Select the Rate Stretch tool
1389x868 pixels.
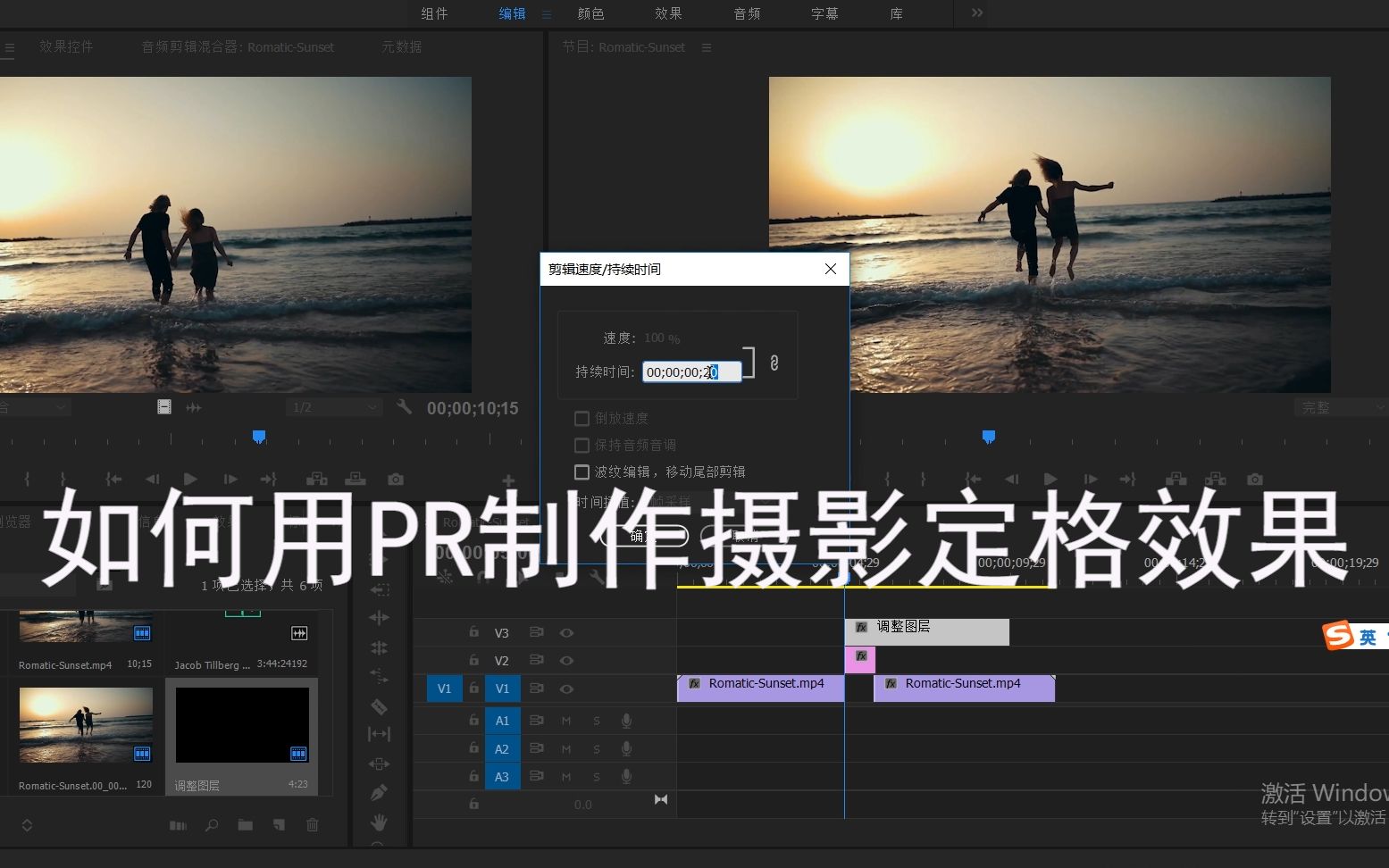click(379, 676)
